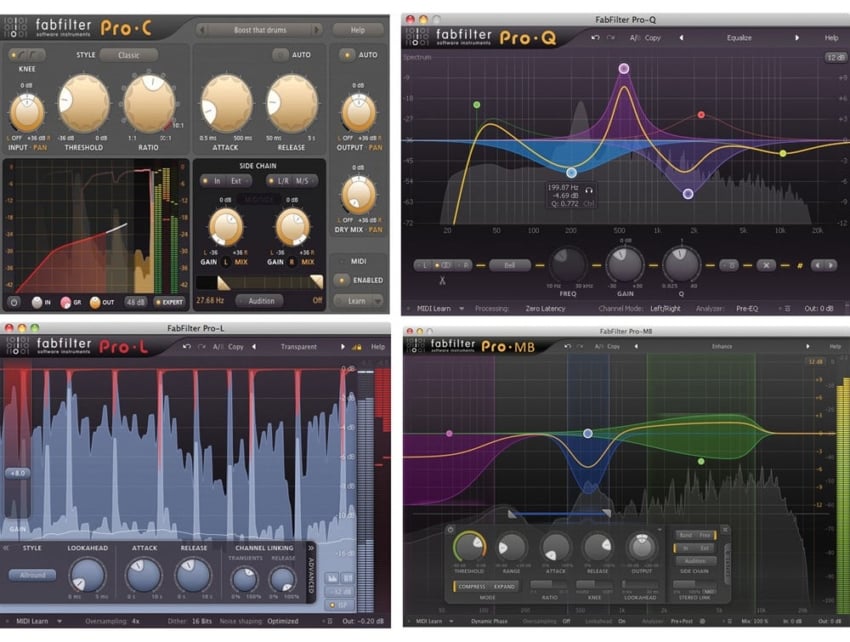Click the Compress mode button in Pro-MB
Screen dimensions: 850x642
coord(473,587)
